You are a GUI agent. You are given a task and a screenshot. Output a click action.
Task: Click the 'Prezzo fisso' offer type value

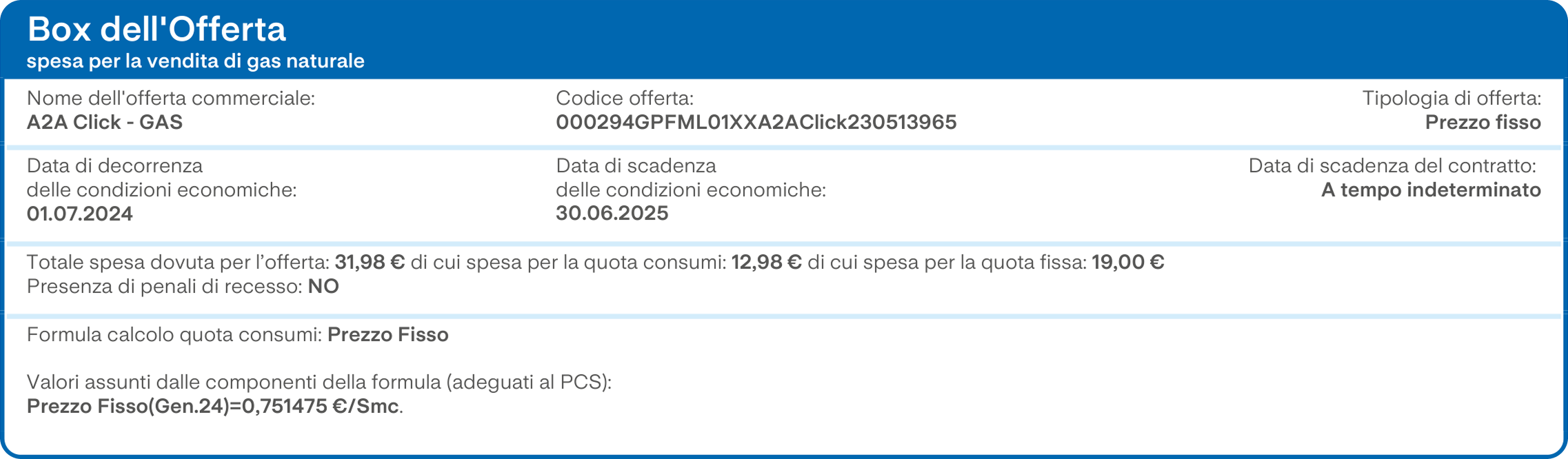tap(1483, 122)
